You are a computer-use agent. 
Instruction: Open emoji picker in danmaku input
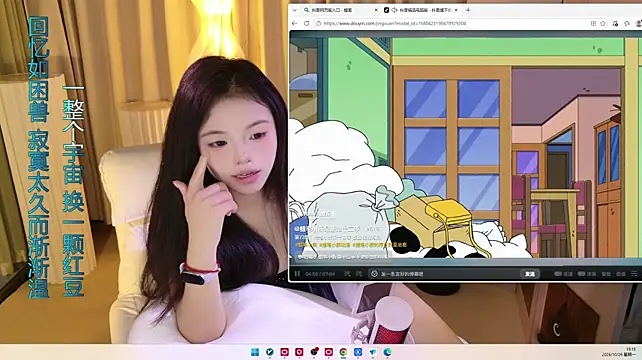coord(374,274)
